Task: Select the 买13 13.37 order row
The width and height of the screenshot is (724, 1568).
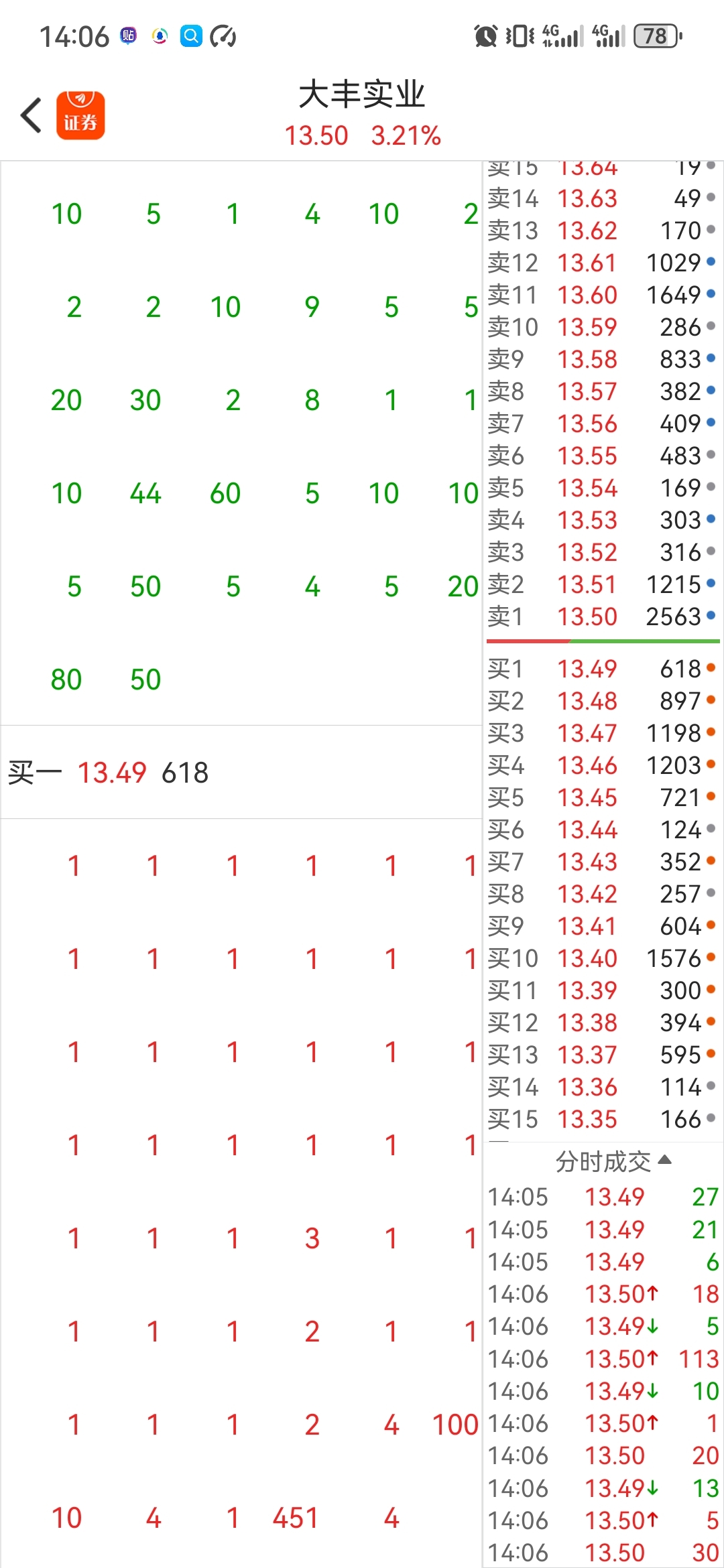Action: point(602,1055)
